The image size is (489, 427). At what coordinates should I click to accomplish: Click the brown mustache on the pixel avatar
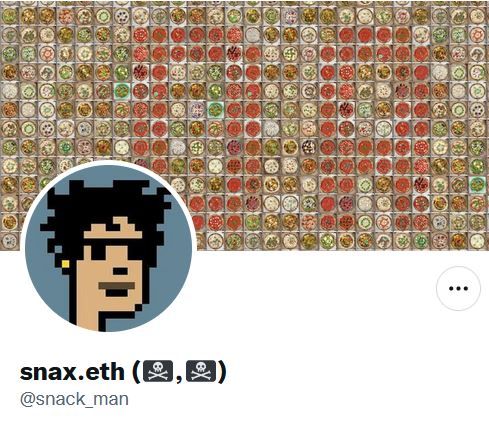click(x=117, y=286)
